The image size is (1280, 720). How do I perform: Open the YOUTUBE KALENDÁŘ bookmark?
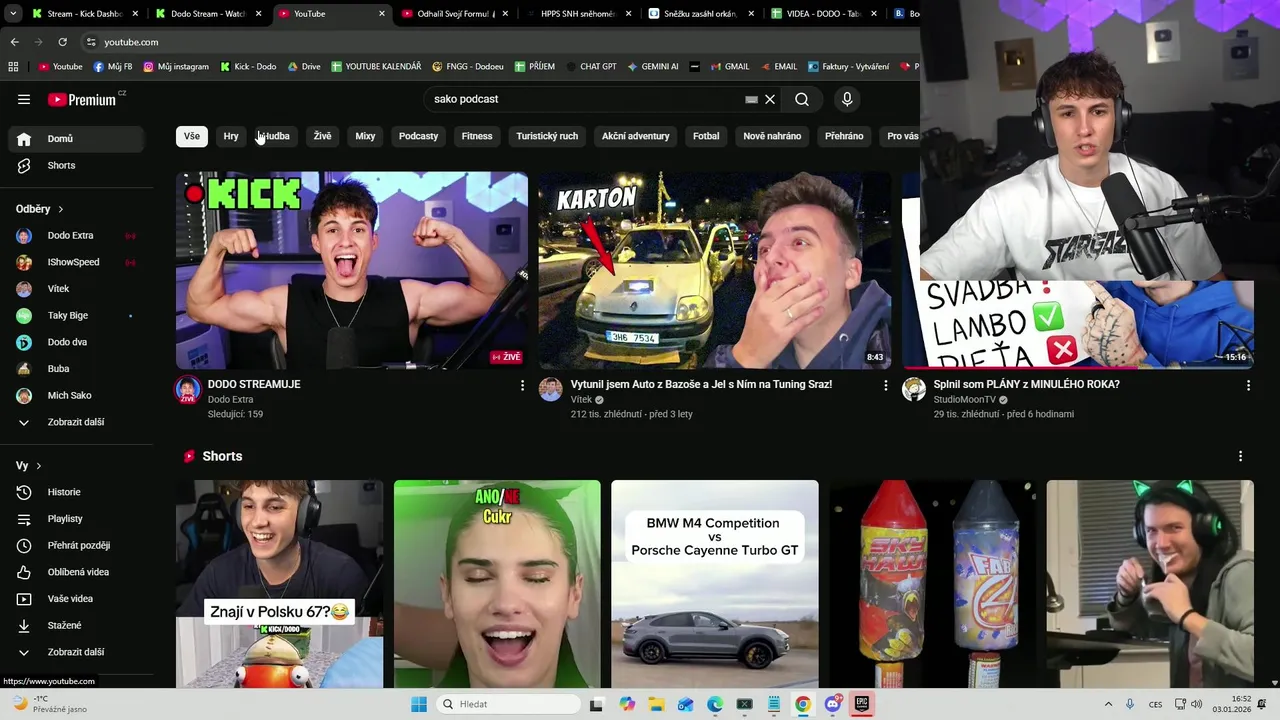coord(375,67)
